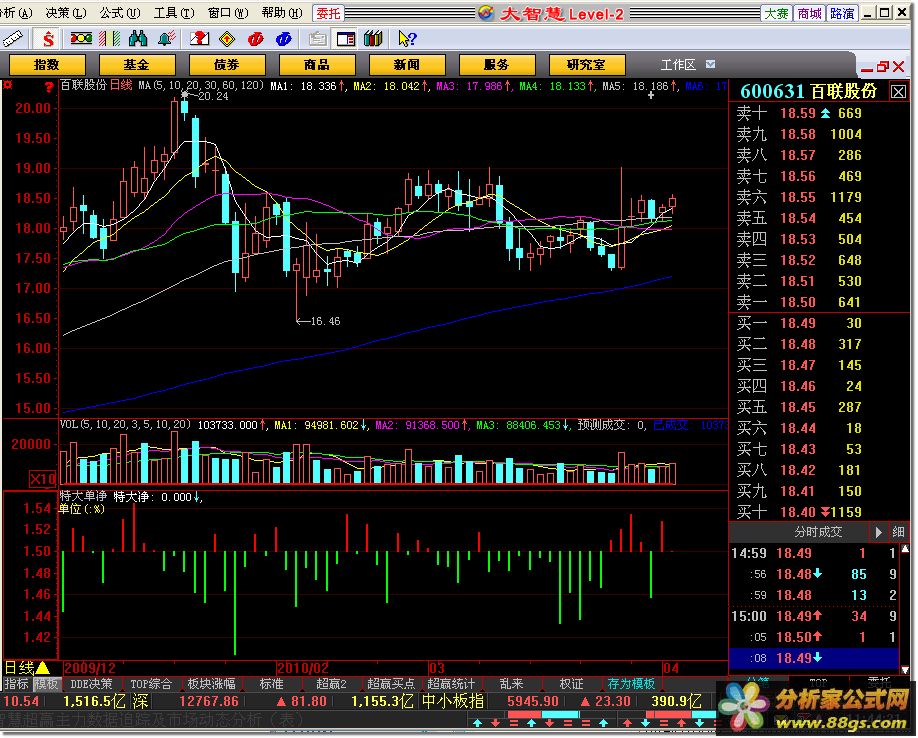Click the yellow 新闻 button
The image size is (918, 738).
tap(406, 64)
